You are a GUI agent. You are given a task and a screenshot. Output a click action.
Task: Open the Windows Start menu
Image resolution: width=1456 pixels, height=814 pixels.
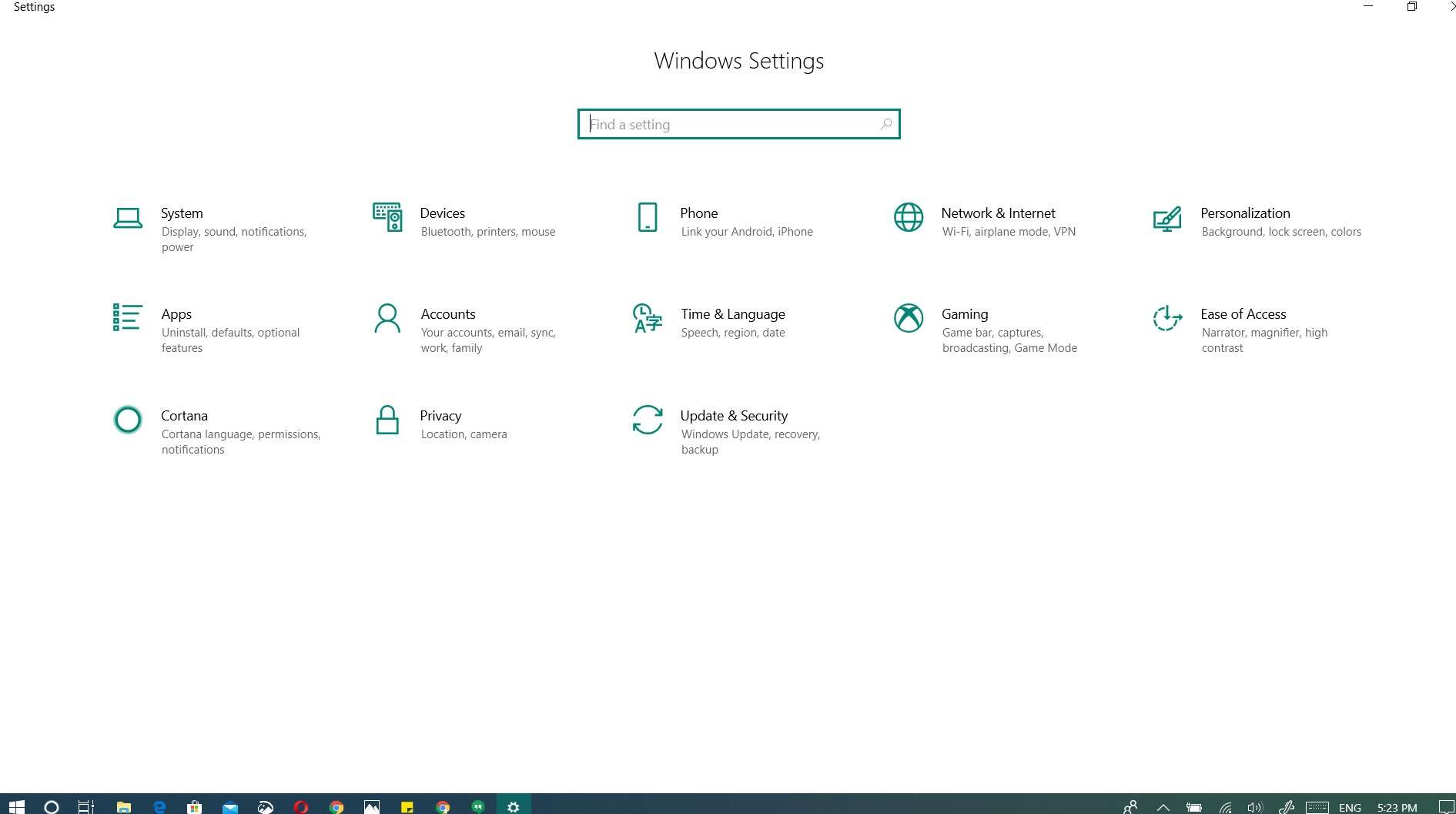(x=16, y=806)
